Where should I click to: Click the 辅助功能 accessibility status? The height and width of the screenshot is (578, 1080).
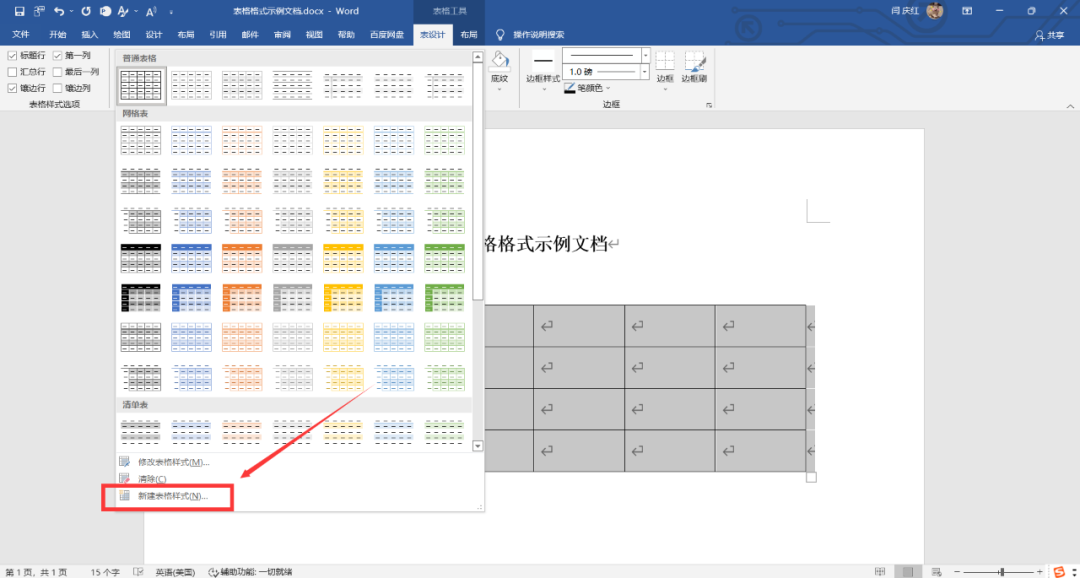pos(250,572)
